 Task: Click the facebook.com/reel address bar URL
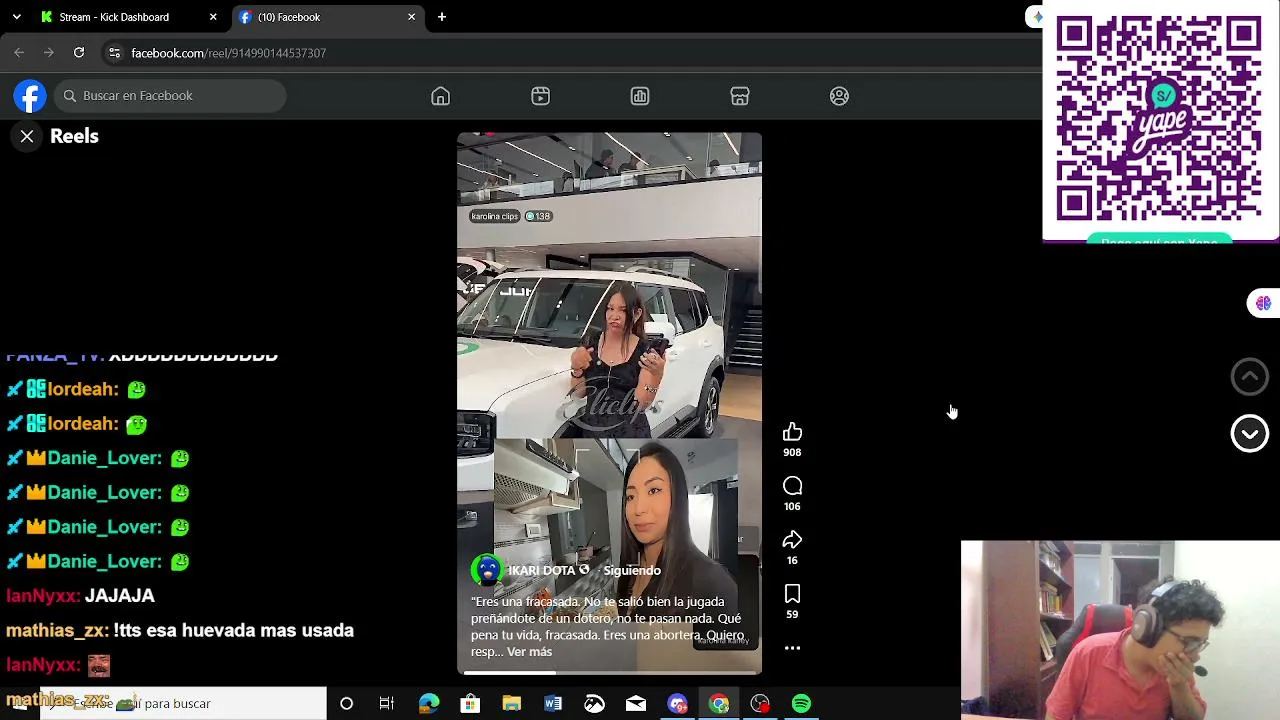(229, 53)
